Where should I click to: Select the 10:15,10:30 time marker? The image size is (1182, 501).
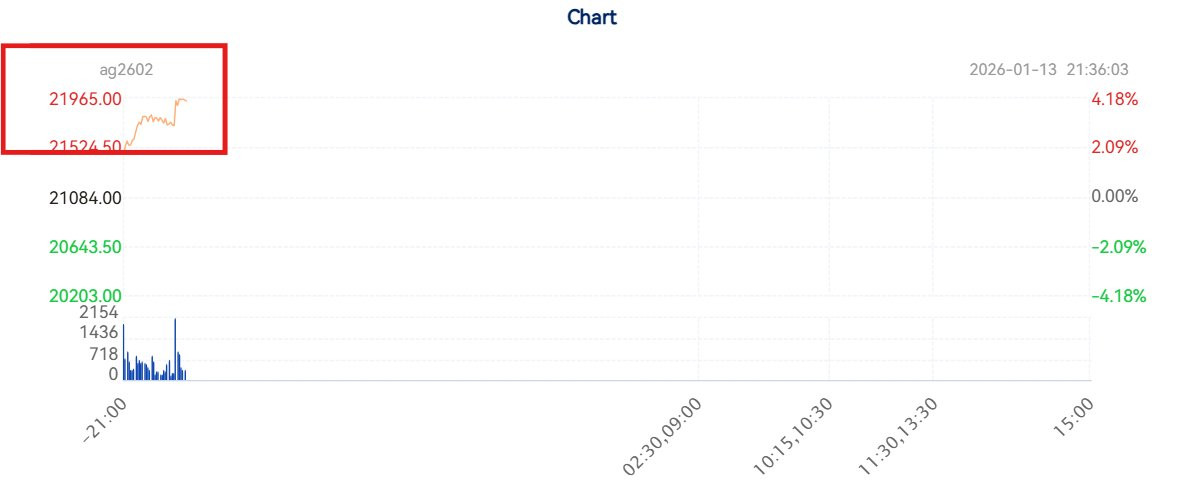click(793, 434)
